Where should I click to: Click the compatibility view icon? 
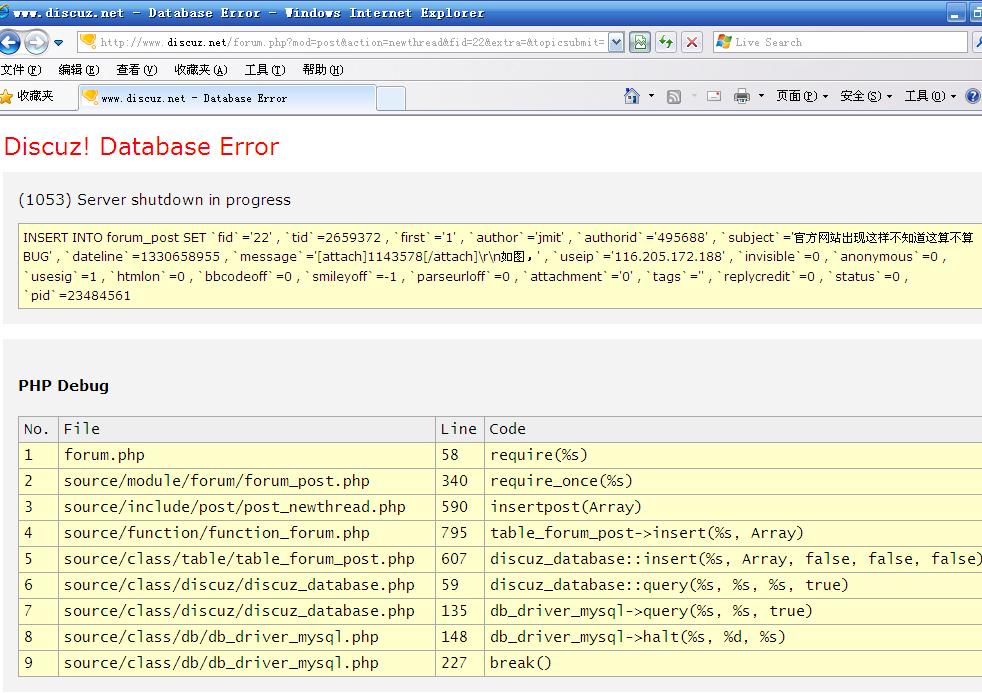click(639, 43)
